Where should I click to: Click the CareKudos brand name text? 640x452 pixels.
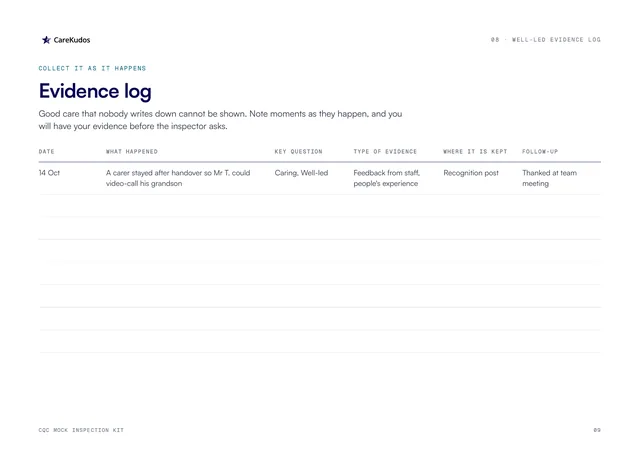(x=72, y=40)
